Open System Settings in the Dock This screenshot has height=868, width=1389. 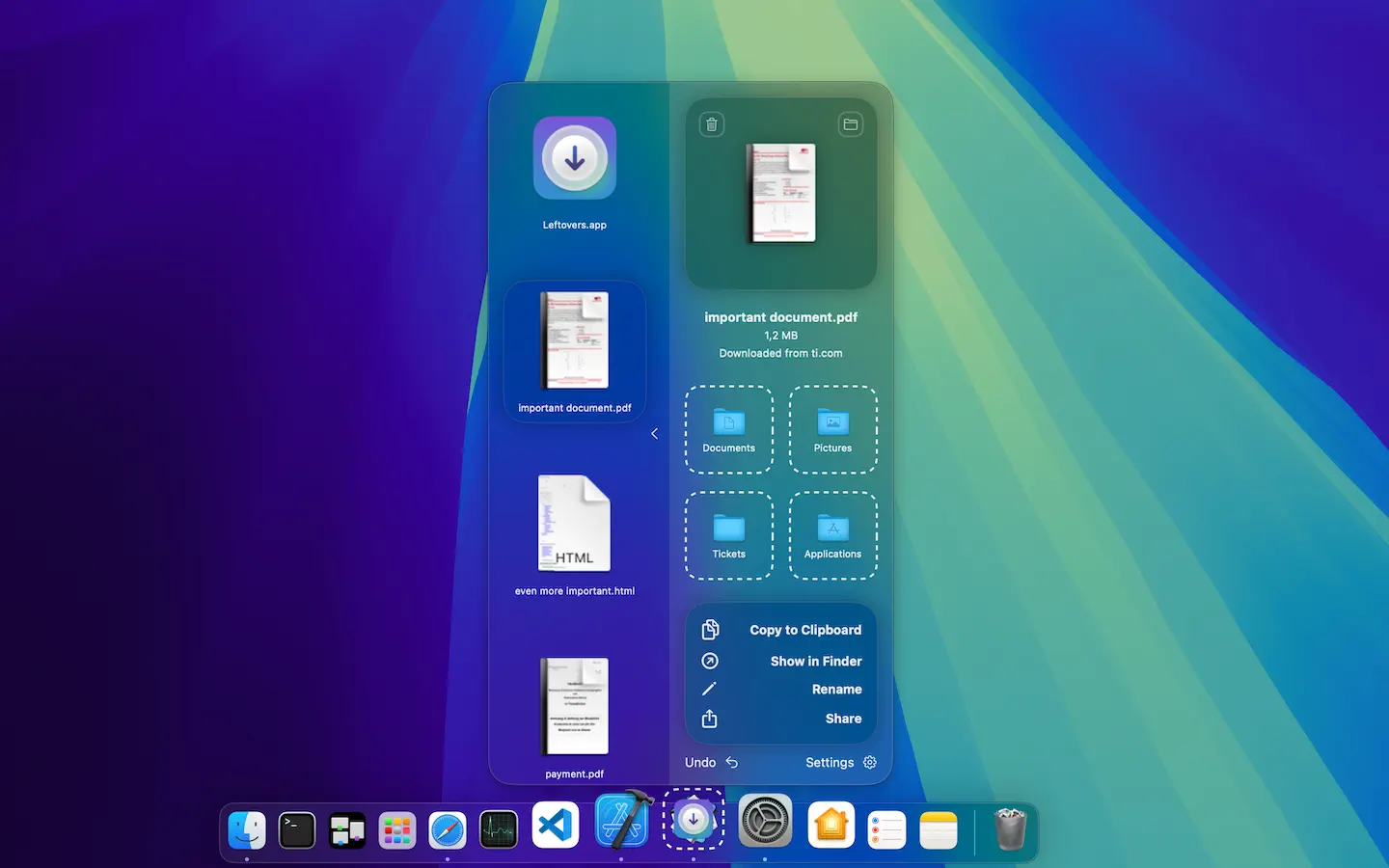point(765,822)
